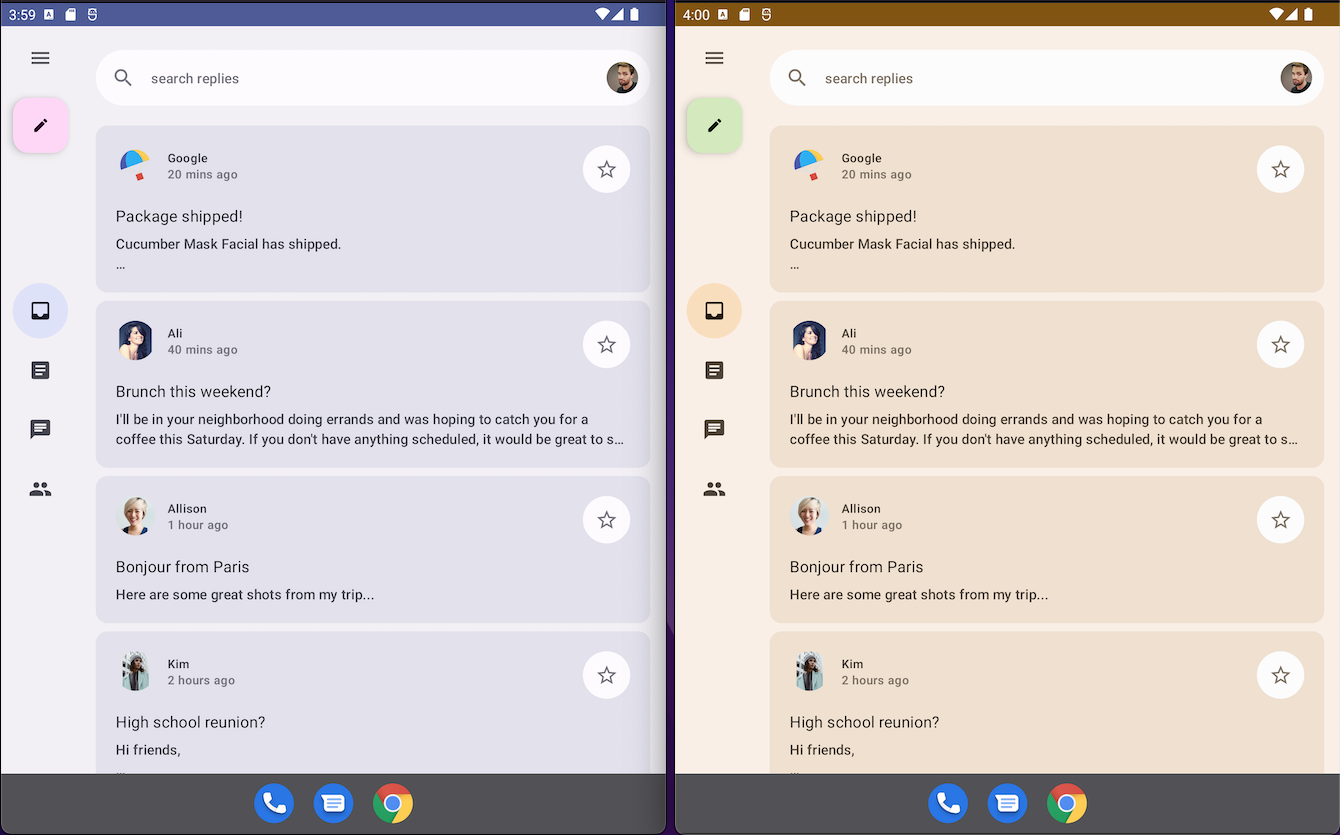Open the Messages app in the dock under the beige window
Viewport: 1340px width, 835px height.
[1007, 803]
